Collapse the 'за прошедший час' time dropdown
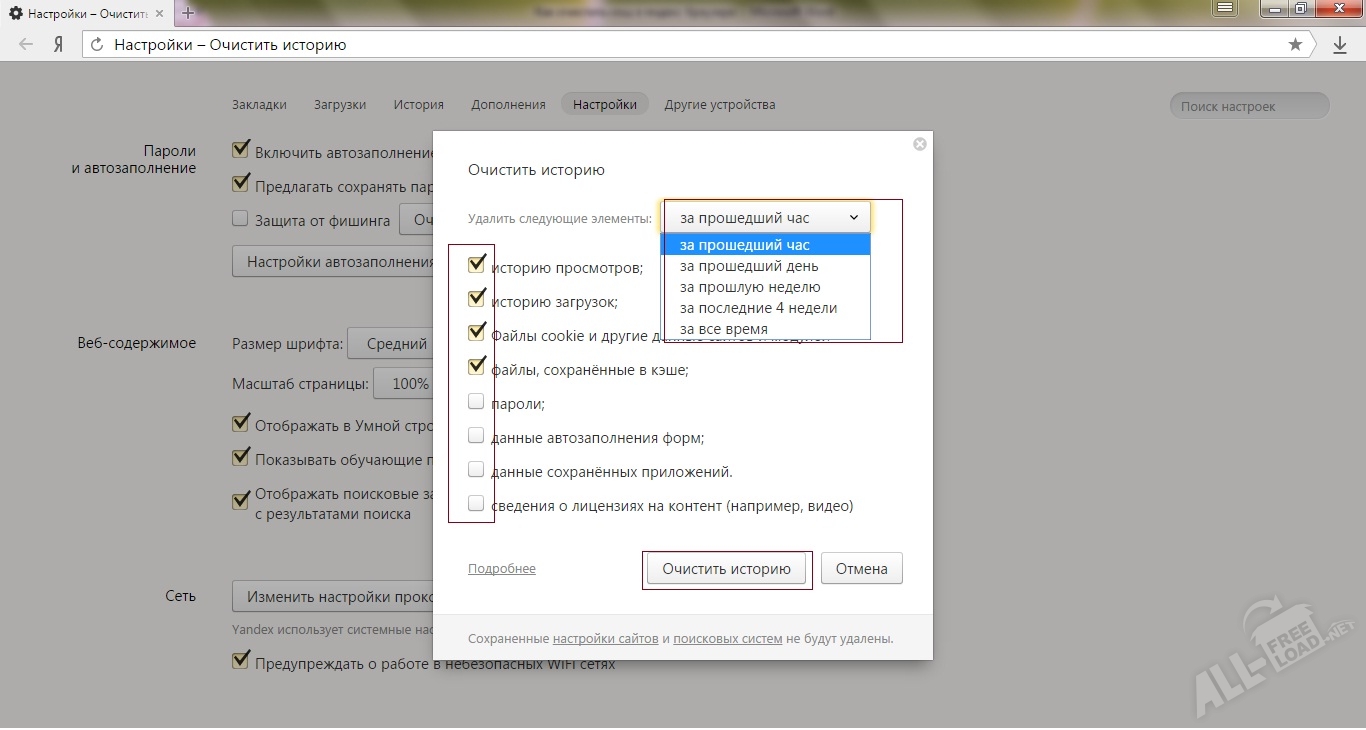 pyautogui.click(x=766, y=218)
